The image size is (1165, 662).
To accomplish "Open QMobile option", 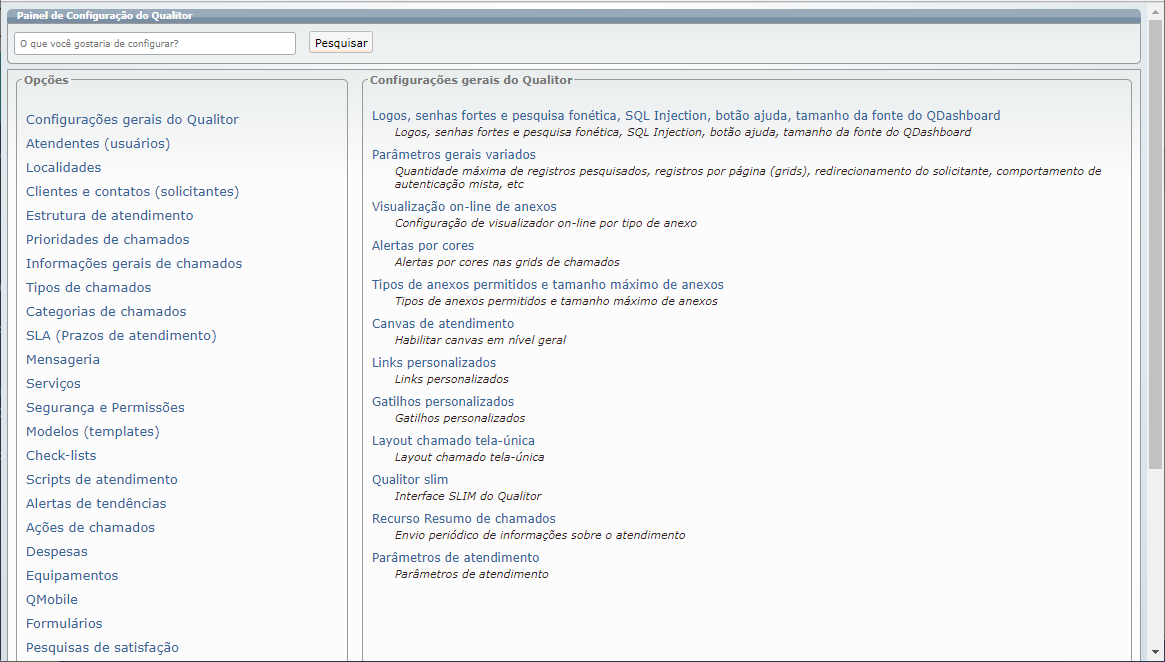I will pos(52,600).
